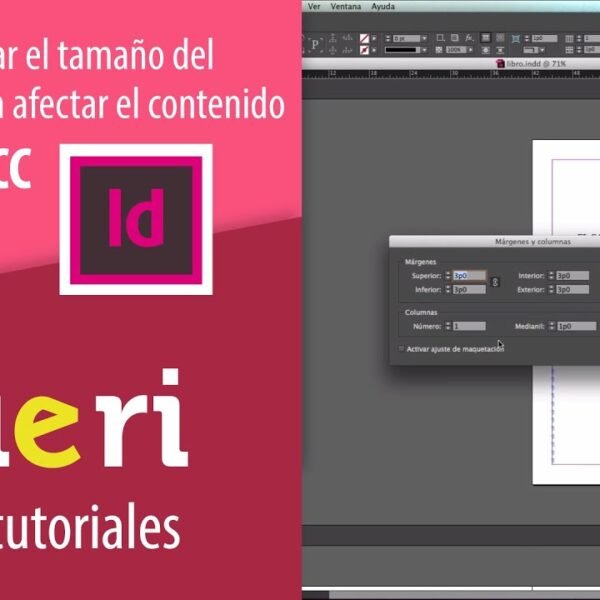Screen dimensions: 600x600
Task: Click the Número columns stepper
Action: point(448,326)
